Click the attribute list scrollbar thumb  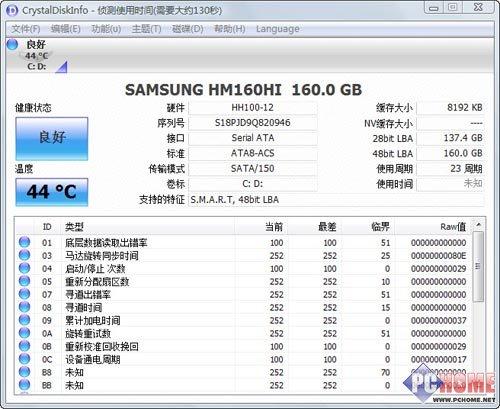tap(479, 266)
